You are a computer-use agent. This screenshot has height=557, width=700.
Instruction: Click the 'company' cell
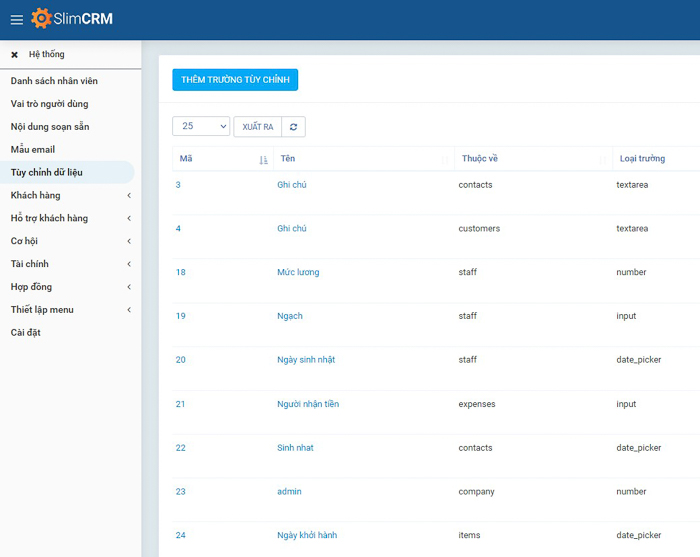tap(476, 491)
